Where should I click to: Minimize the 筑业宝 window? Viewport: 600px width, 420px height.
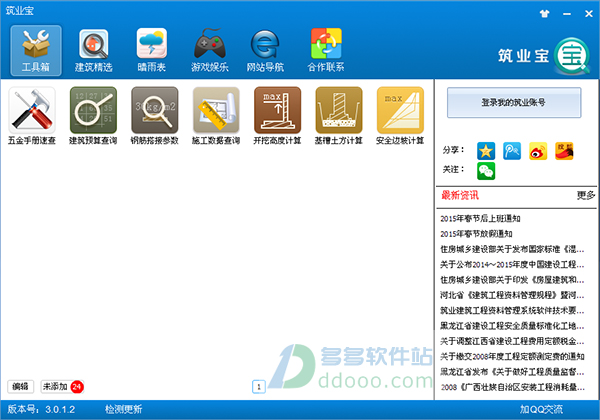pyautogui.click(x=567, y=14)
